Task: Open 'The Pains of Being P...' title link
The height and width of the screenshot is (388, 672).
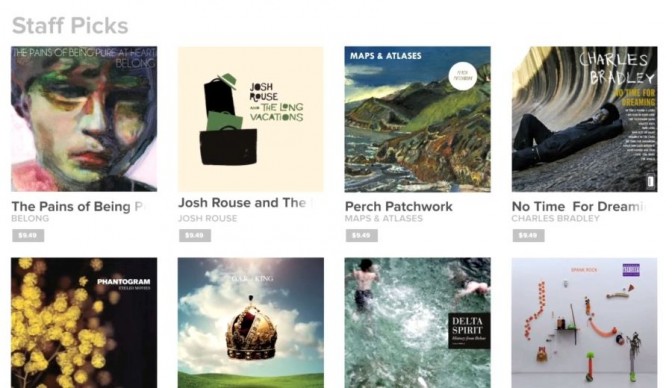Action: [x=80, y=207]
